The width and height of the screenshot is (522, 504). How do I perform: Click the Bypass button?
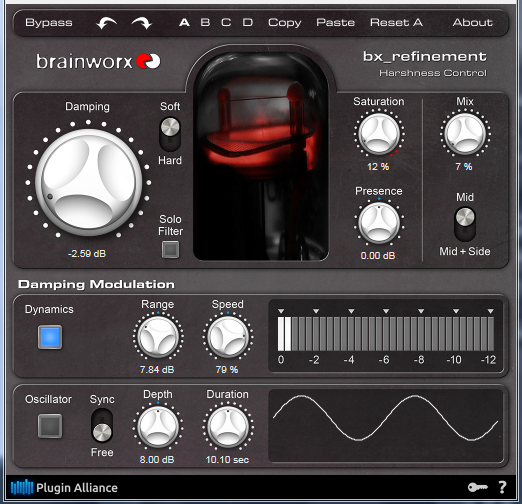click(49, 23)
